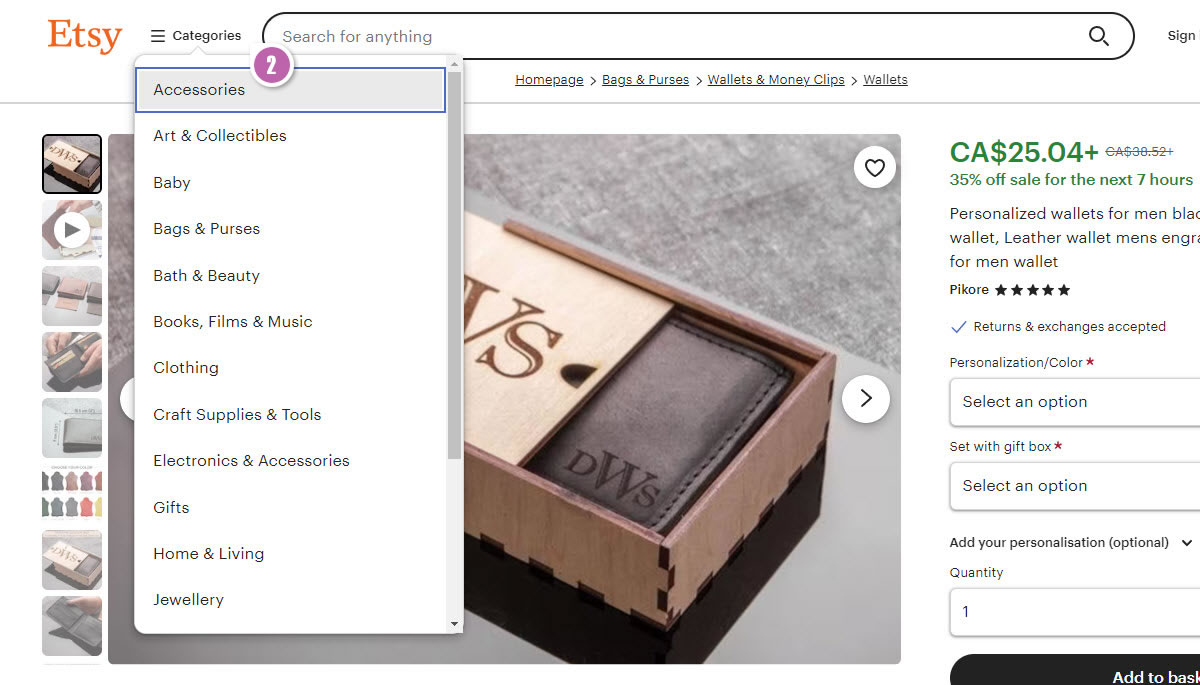Toggle the Categories hamburger menu
Viewport: 1200px width, 685px height.
pyautogui.click(x=196, y=36)
